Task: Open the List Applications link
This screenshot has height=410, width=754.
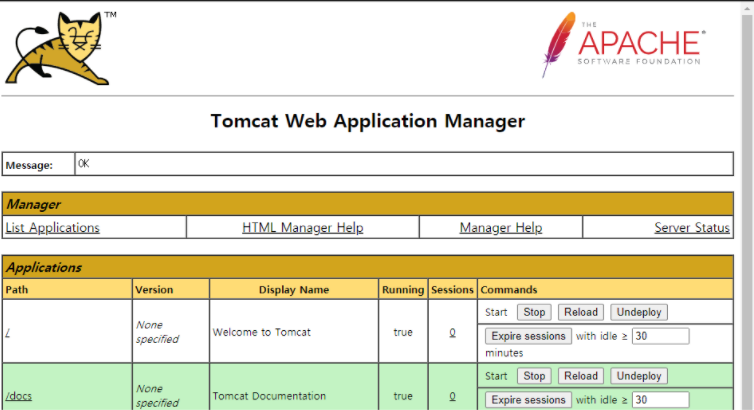Action: 52,227
